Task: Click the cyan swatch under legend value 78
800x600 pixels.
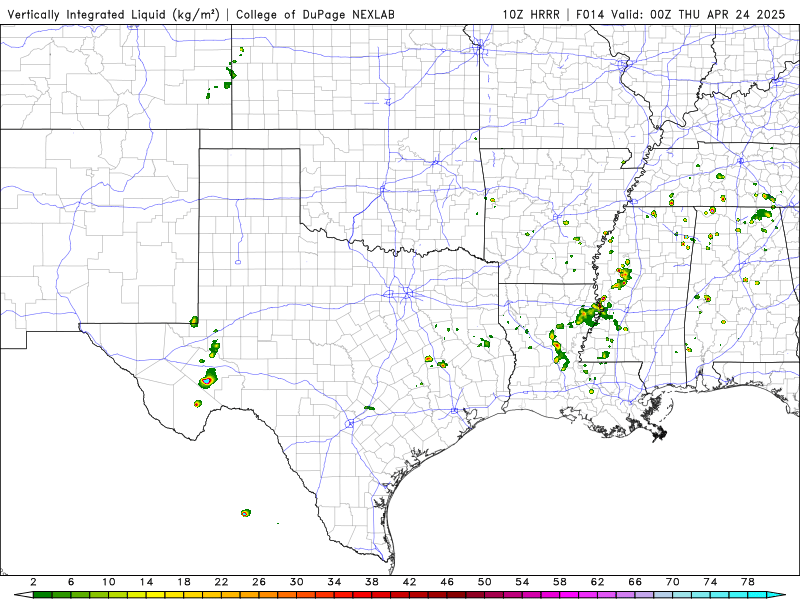Action: click(757, 595)
